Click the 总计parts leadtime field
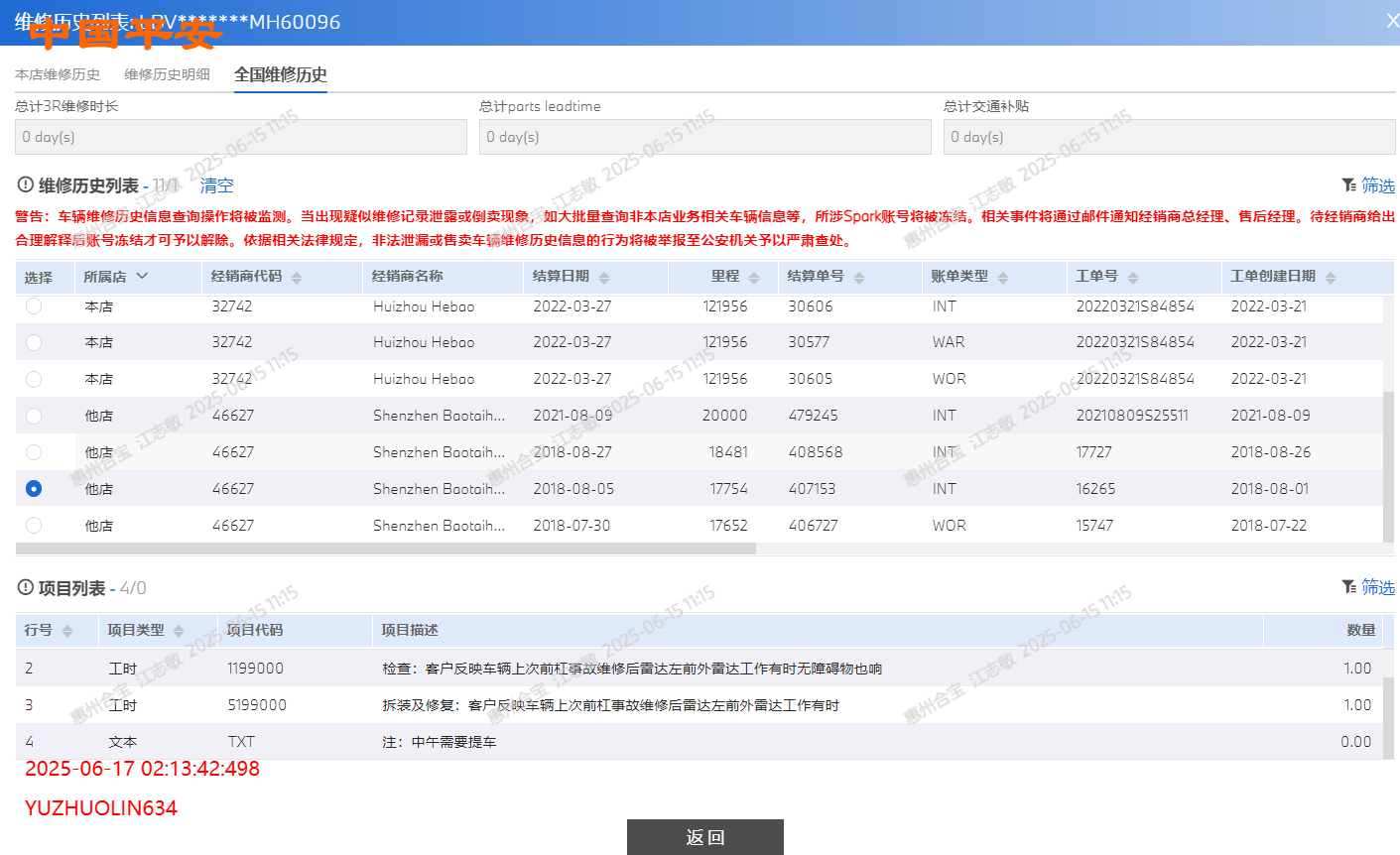 tap(705, 137)
